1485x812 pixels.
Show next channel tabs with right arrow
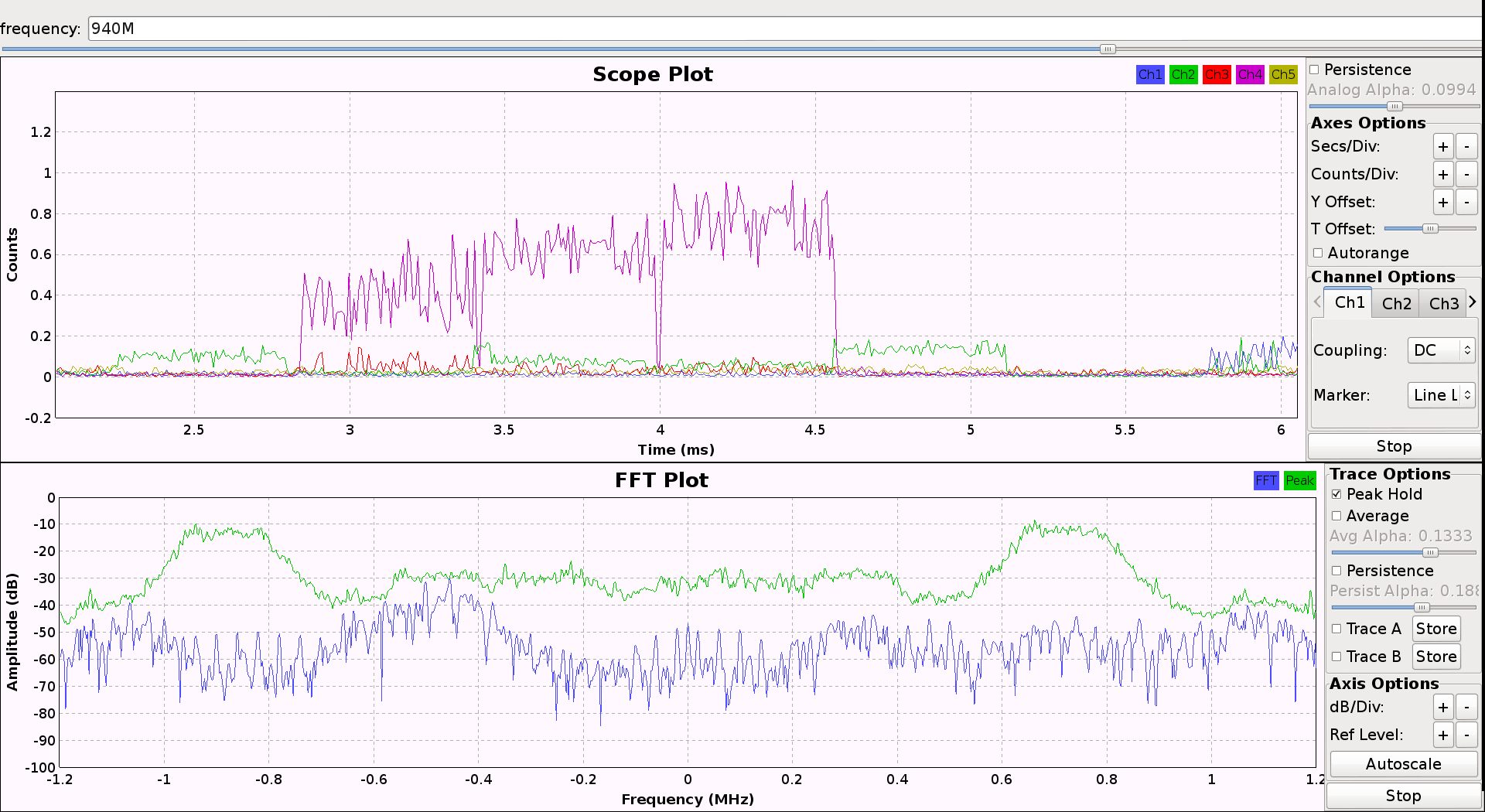click(1473, 302)
